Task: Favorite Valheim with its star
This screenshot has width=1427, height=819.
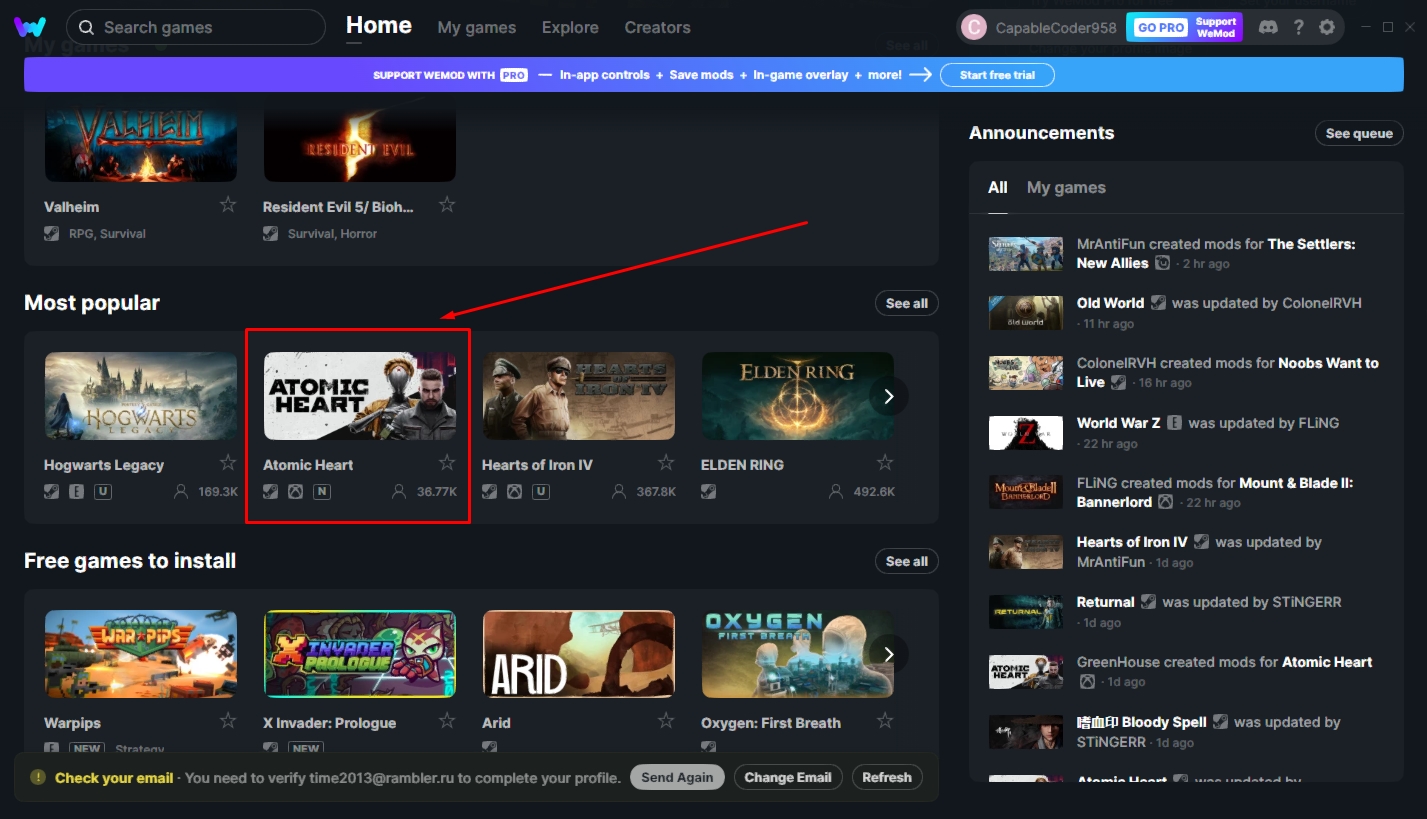Action: click(228, 204)
